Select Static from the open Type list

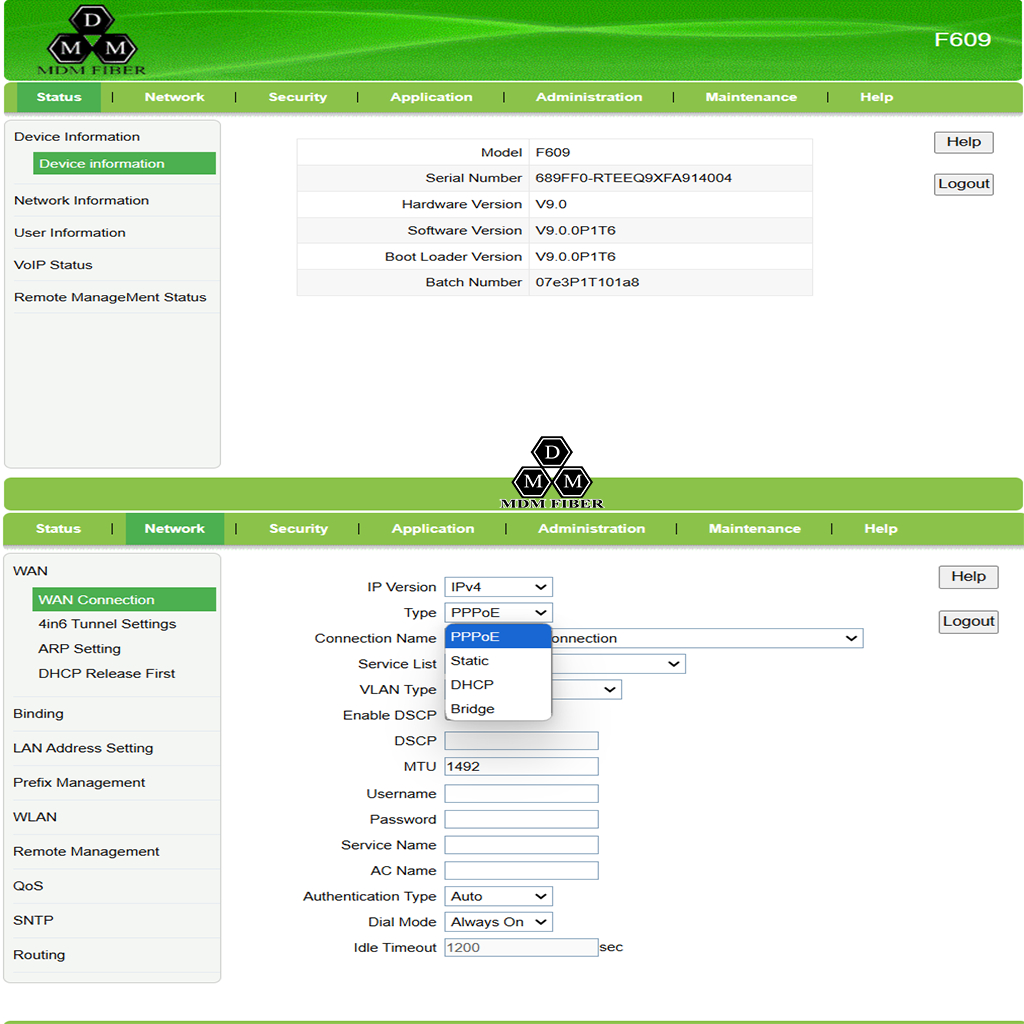click(x=470, y=661)
